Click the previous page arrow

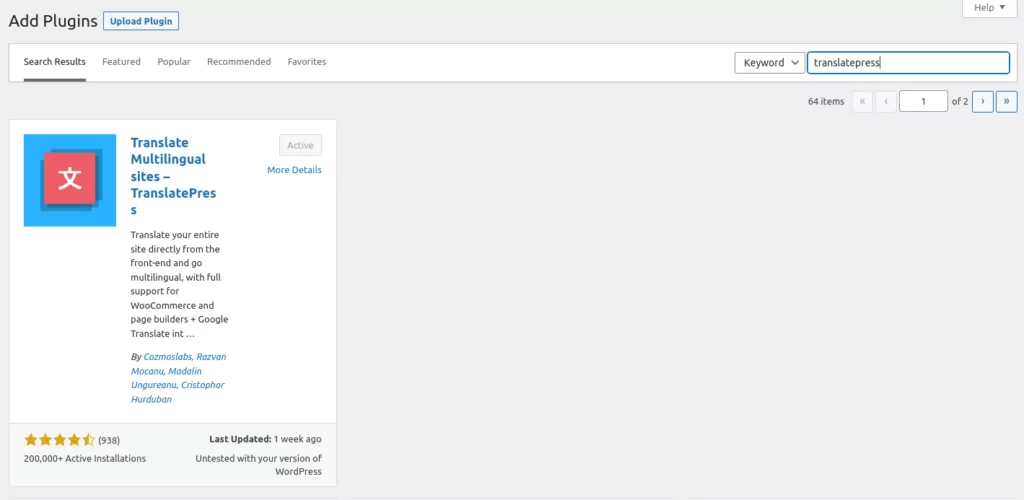[886, 101]
